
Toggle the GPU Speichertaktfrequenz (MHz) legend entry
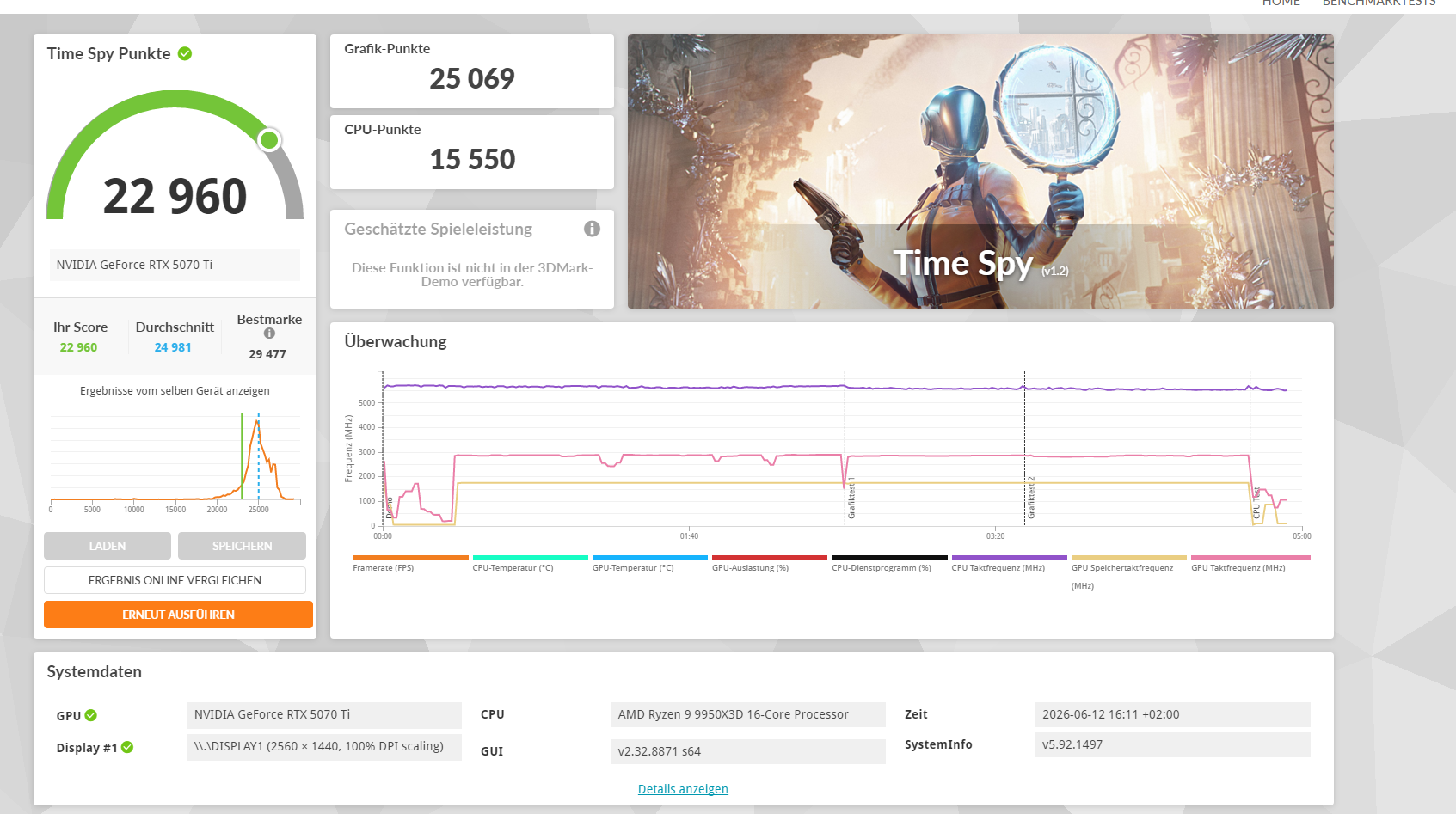[1128, 572]
